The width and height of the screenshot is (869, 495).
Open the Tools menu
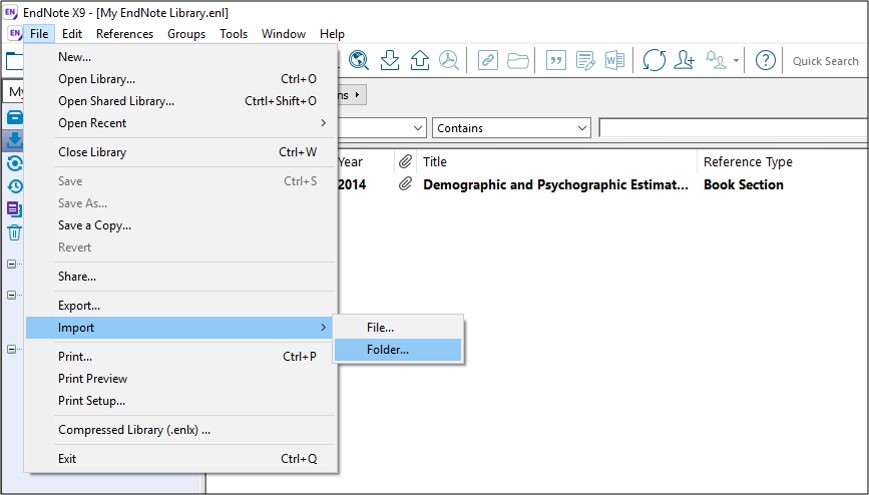233,34
